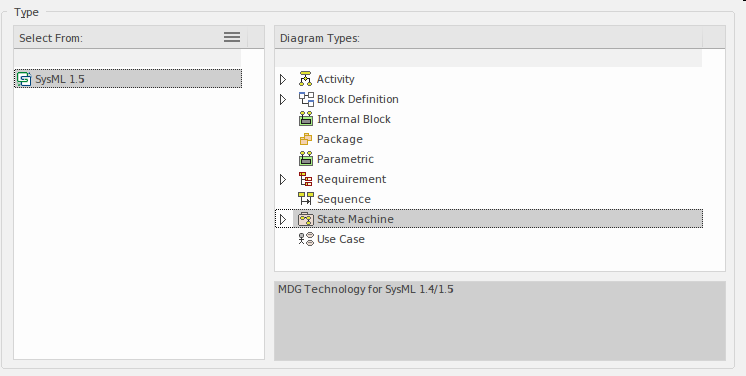Click the Select From column header
Screen dimensions: 746x376
[x=131, y=37]
